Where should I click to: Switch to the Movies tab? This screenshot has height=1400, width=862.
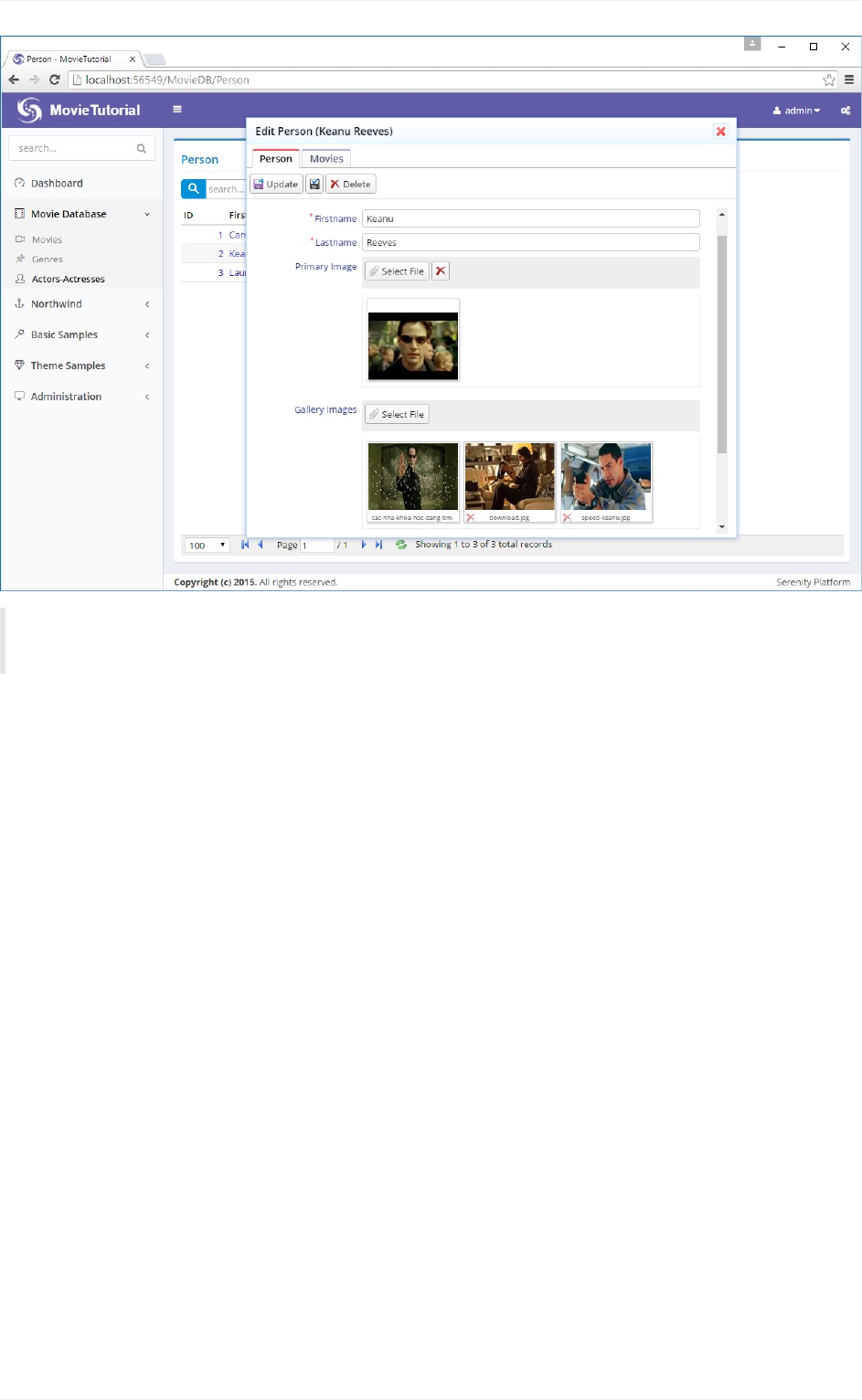pos(326,159)
